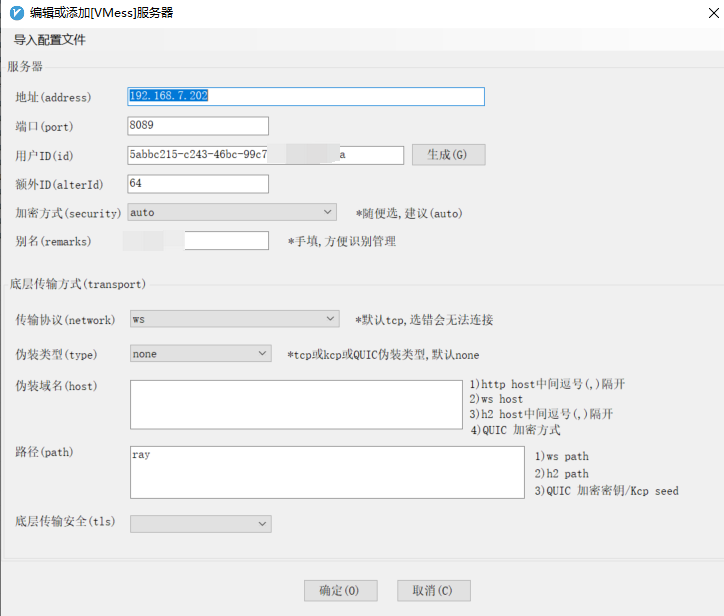
Task: Click the 额外ID(alterId) label
Action: (x=59, y=185)
